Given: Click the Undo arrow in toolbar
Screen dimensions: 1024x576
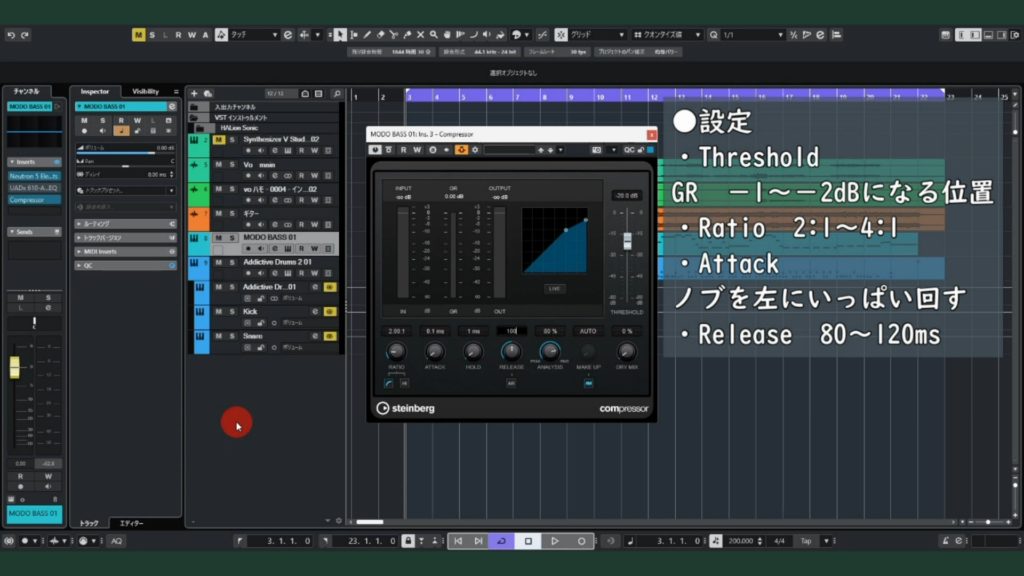Looking at the screenshot, I should 11,35.
